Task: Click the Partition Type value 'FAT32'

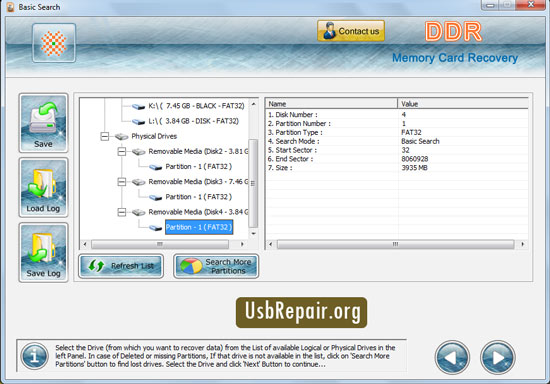Action: 411,132
